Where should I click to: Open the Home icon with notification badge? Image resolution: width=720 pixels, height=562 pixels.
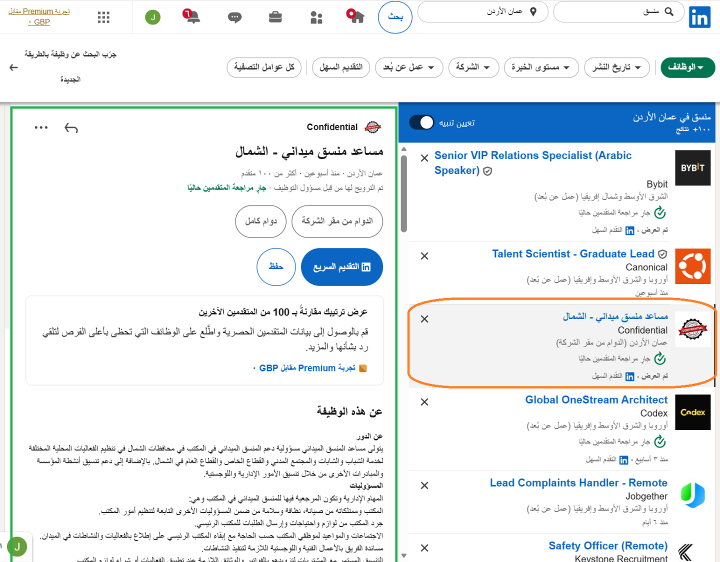[x=355, y=16]
